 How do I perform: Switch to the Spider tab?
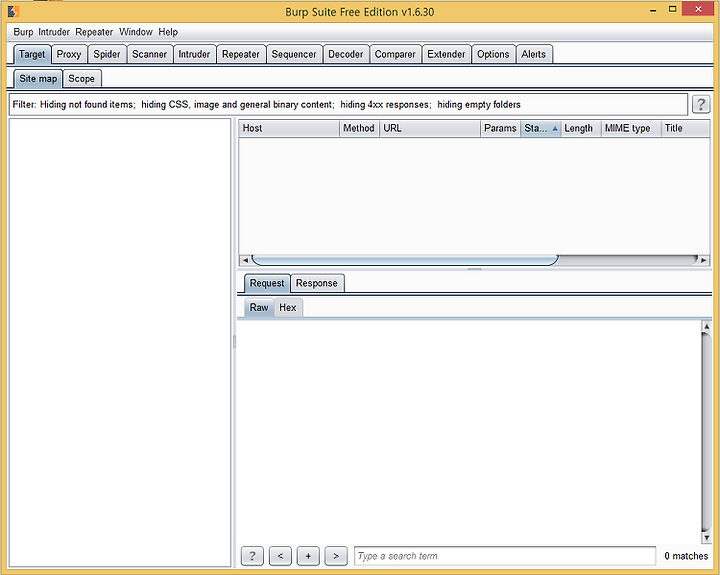coord(107,54)
